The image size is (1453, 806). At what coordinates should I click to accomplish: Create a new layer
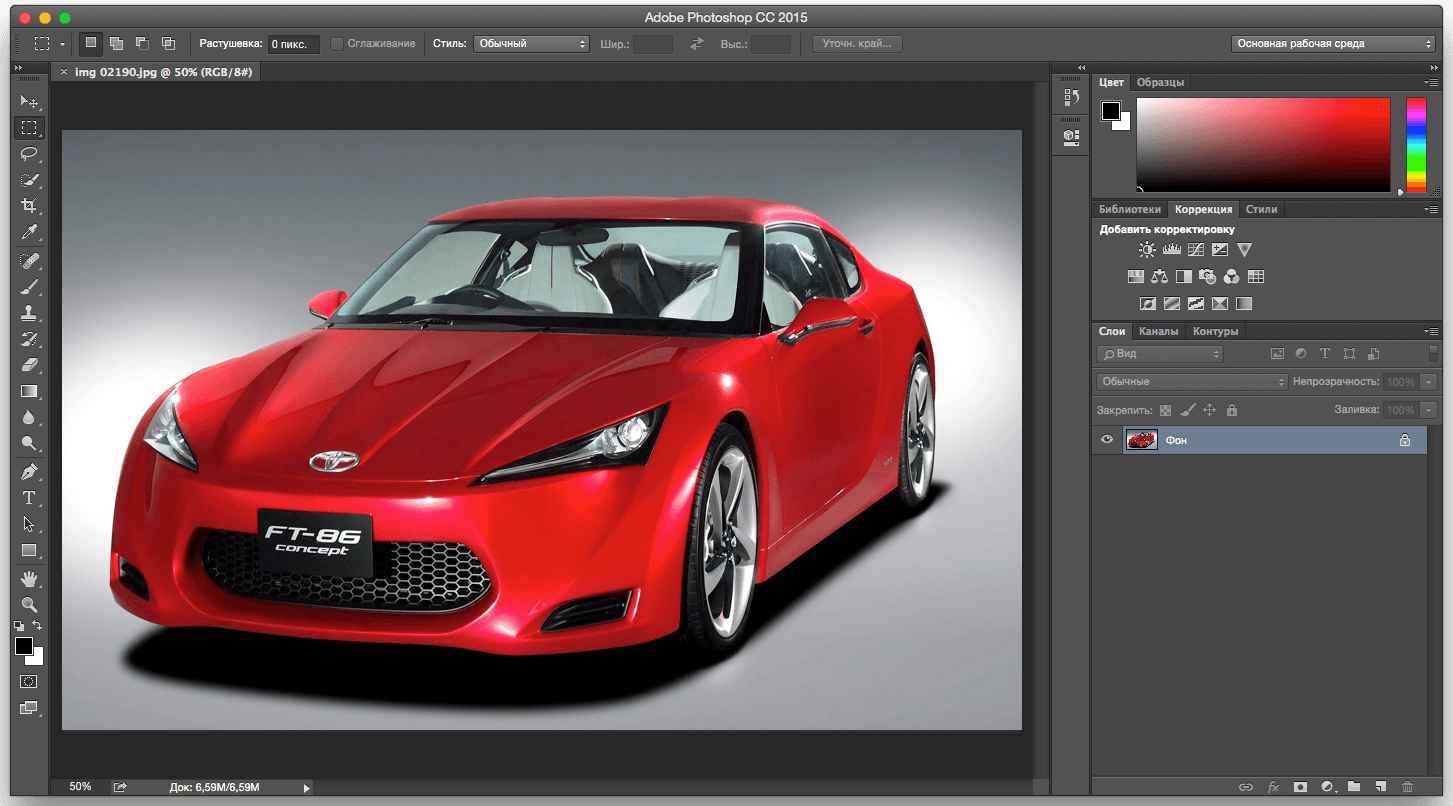tap(1381, 788)
